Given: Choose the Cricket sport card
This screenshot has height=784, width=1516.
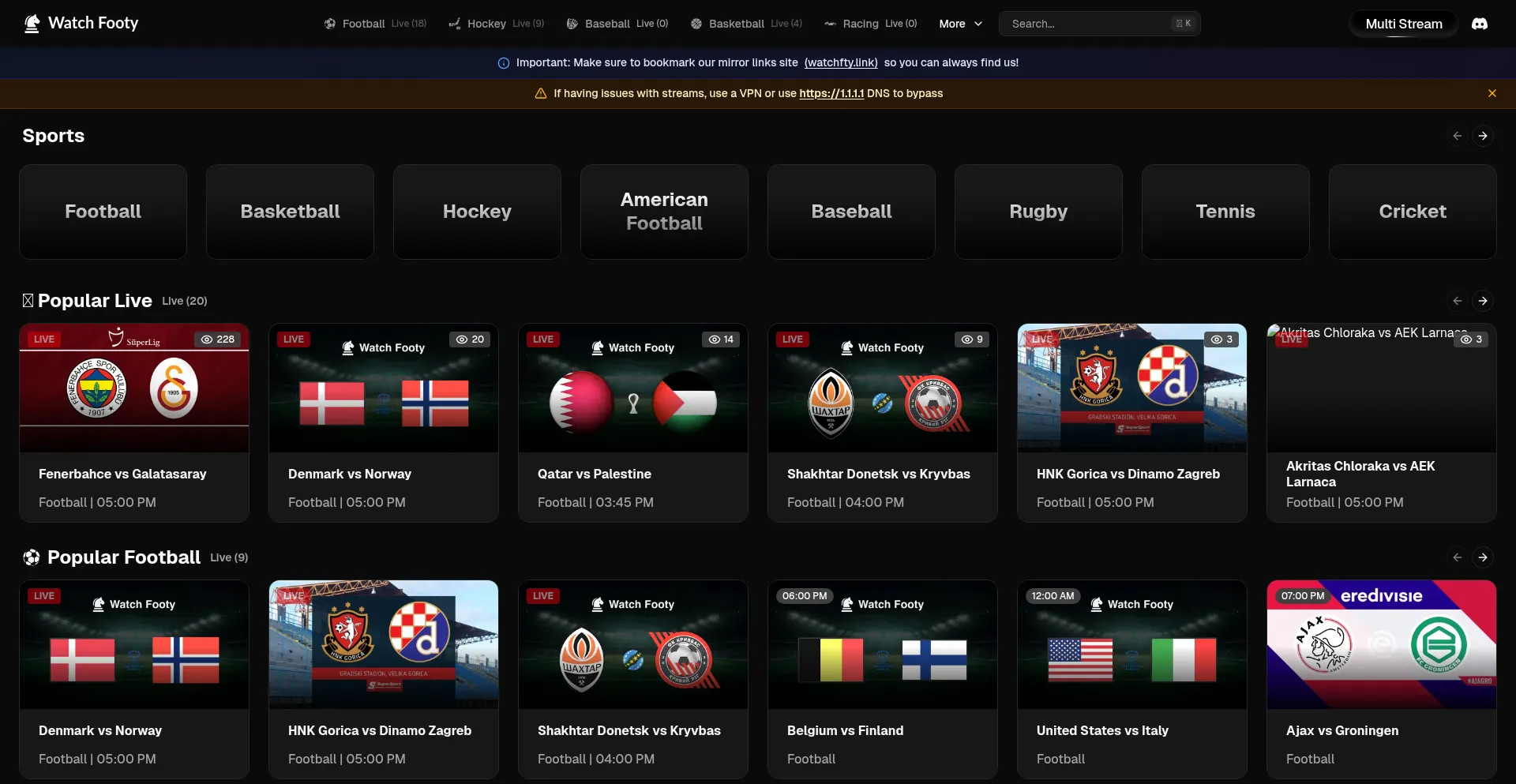Looking at the screenshot, I should pos(1413,212).
